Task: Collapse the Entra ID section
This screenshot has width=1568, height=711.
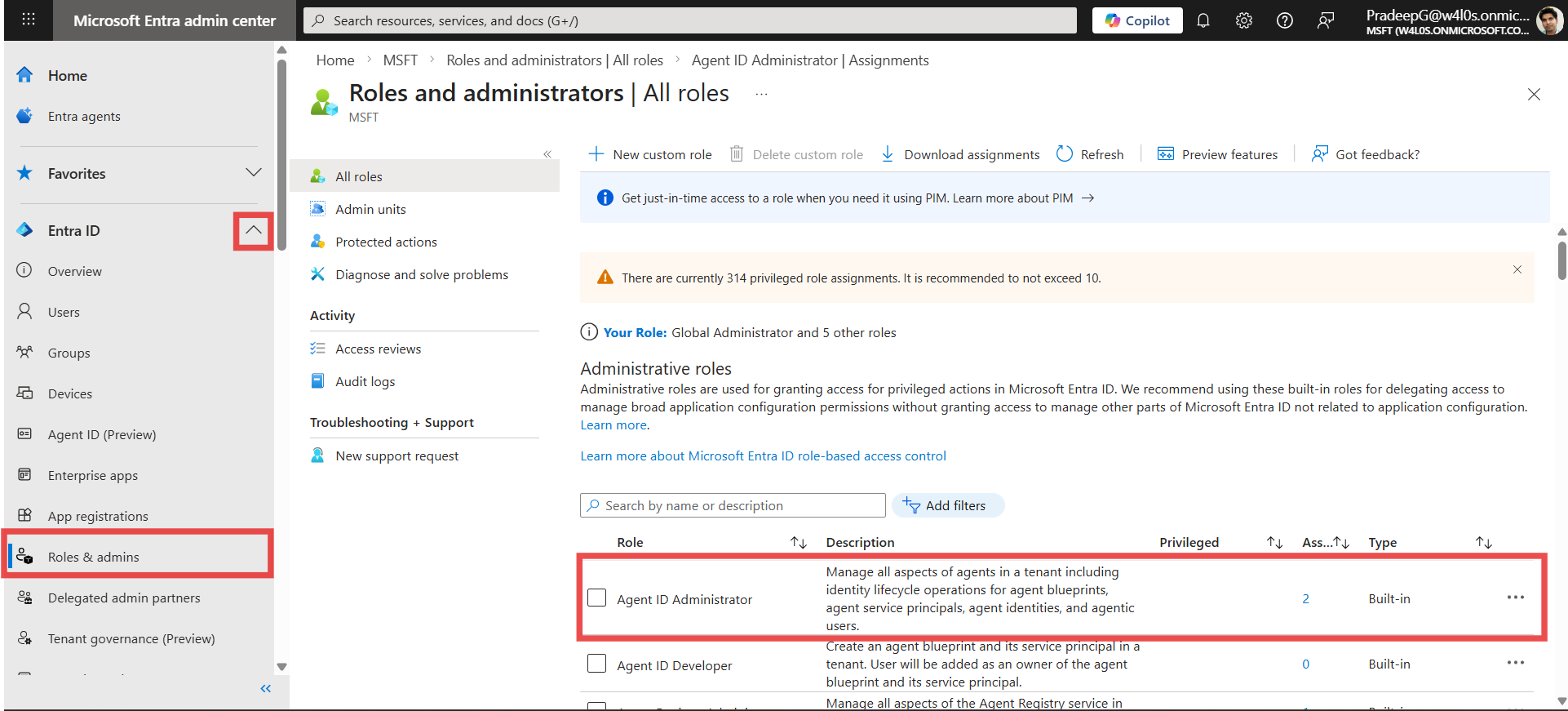Action: click(254, 230)
